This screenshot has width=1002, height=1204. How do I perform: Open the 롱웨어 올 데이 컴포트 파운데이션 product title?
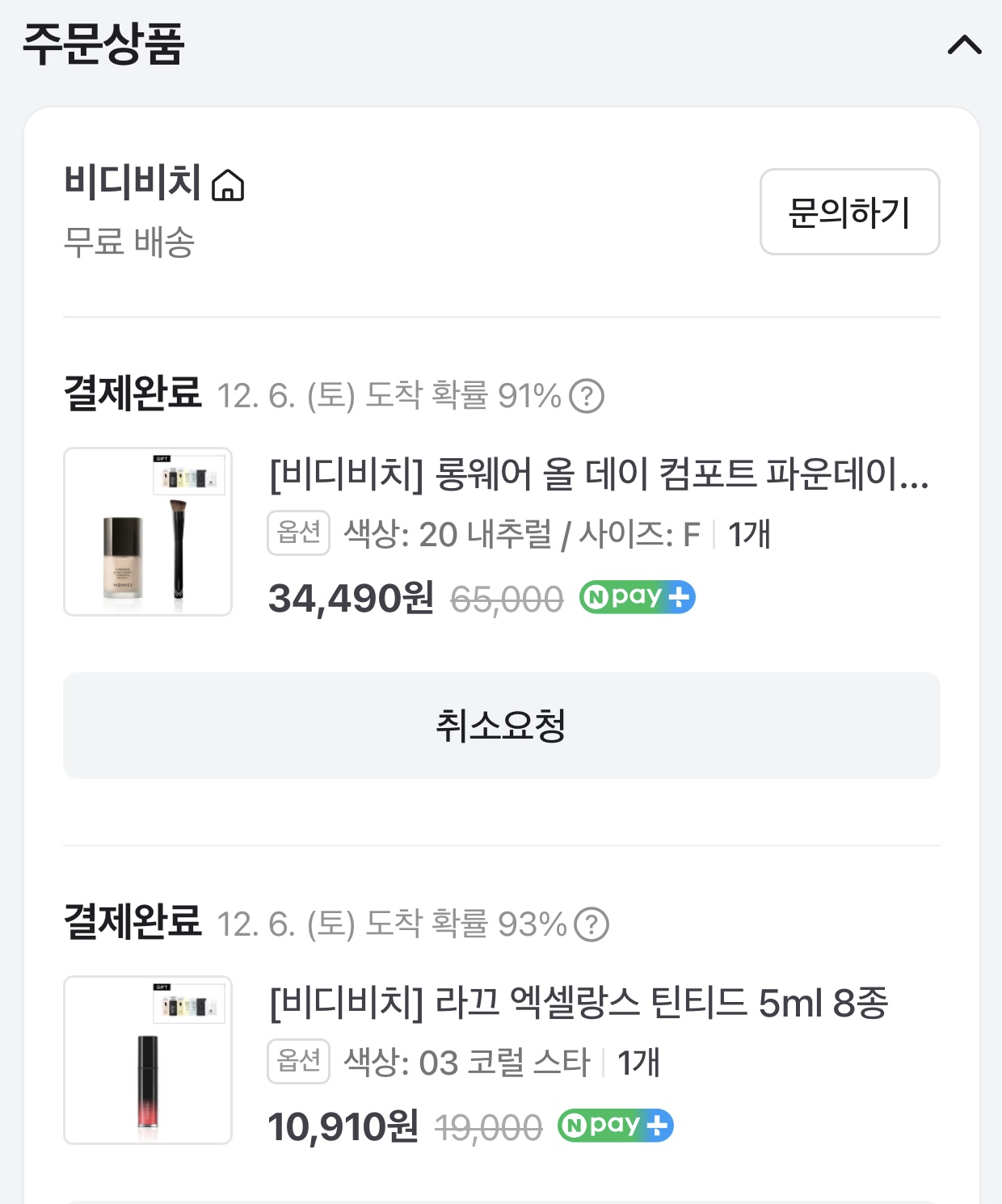[598, 474]
